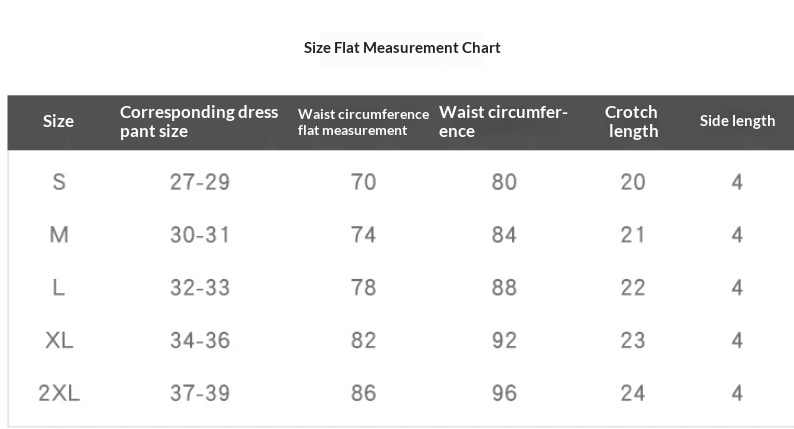794x429 pixels.
Task: Click the Crotch length column header
Action: tap(631, 122)
